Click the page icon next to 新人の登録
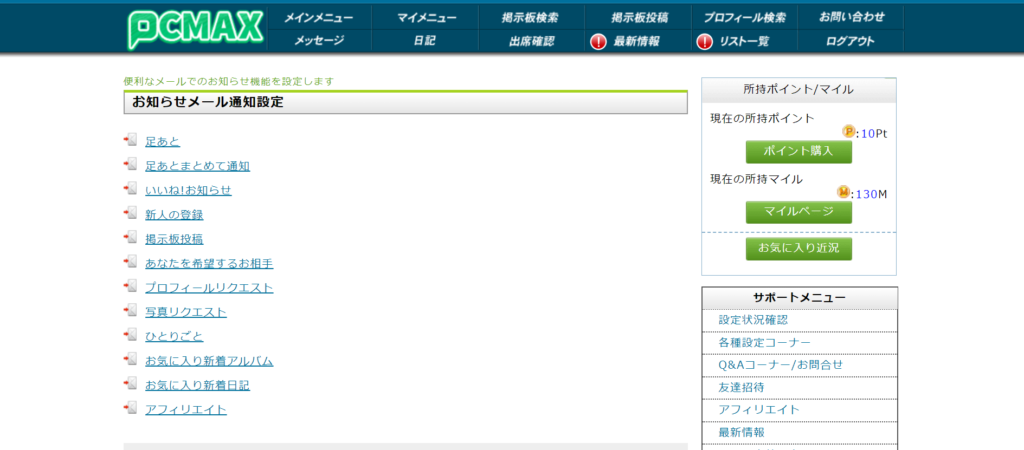Screen dimensions: 1024x450 pyautogui.click(x=131, y=214)
